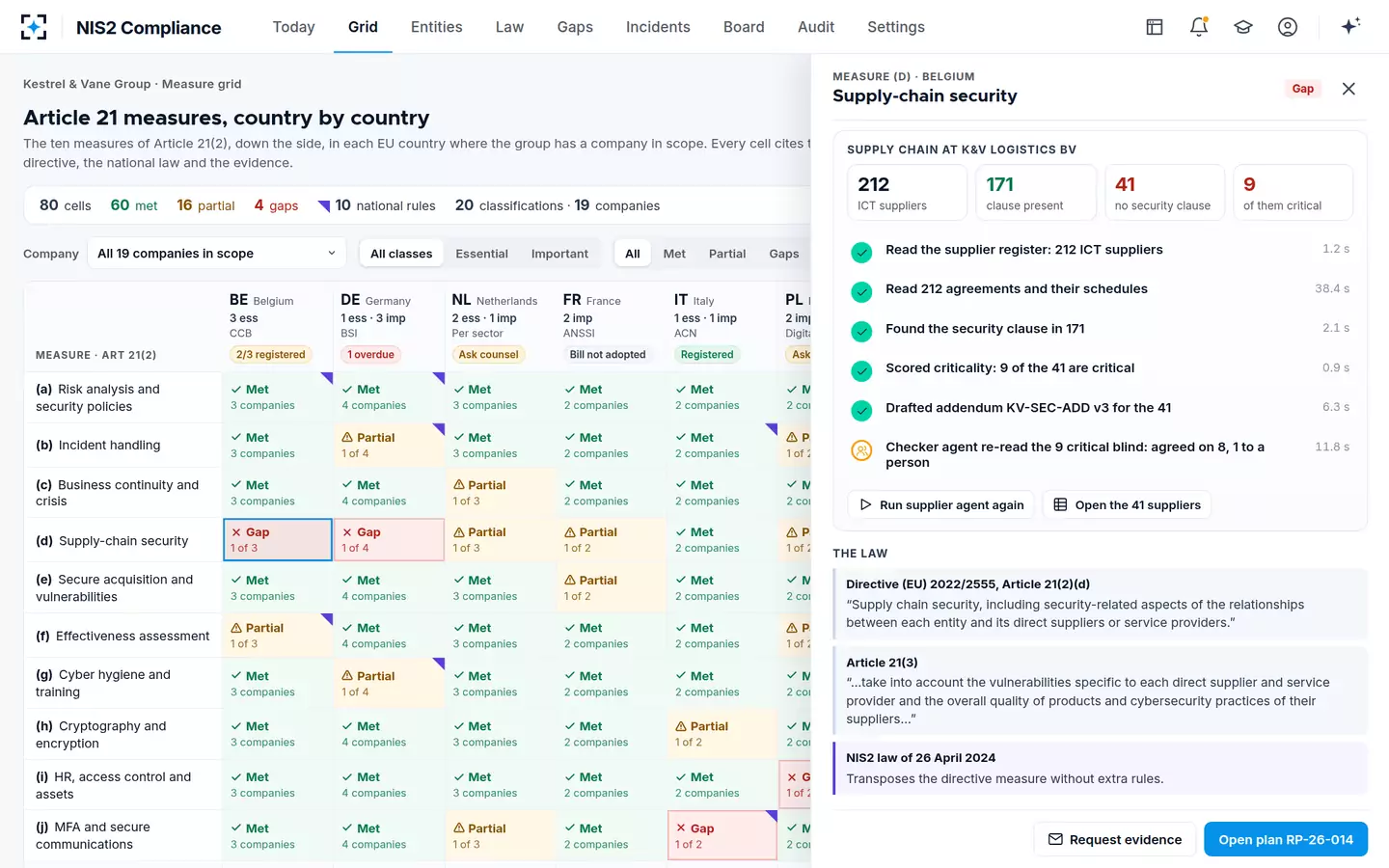This screenshot has width=1389, height=868.
Task: Filter by Important class
Action: pyautogui.click(x=559, y=254)
